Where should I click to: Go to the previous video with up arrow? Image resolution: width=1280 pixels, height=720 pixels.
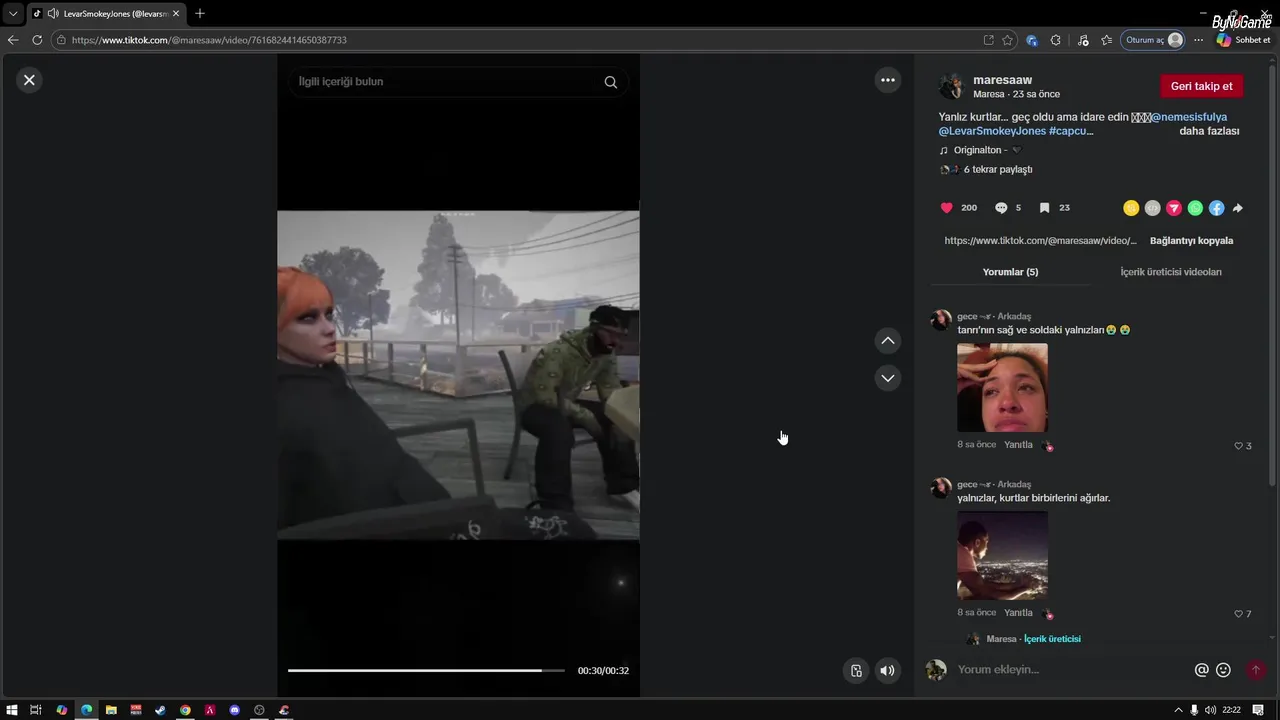[x=887, y=341]
